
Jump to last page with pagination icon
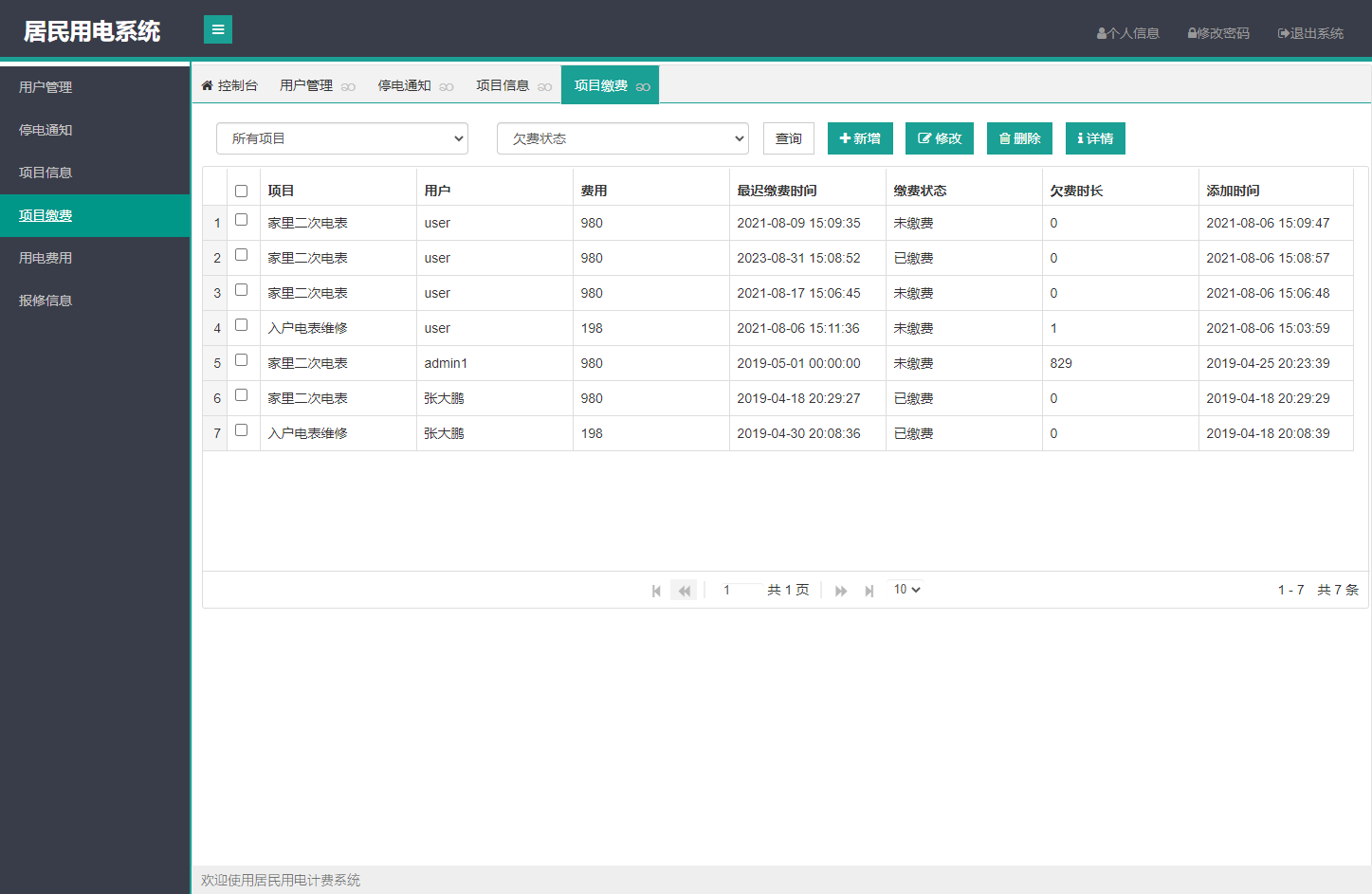(869, 590)
